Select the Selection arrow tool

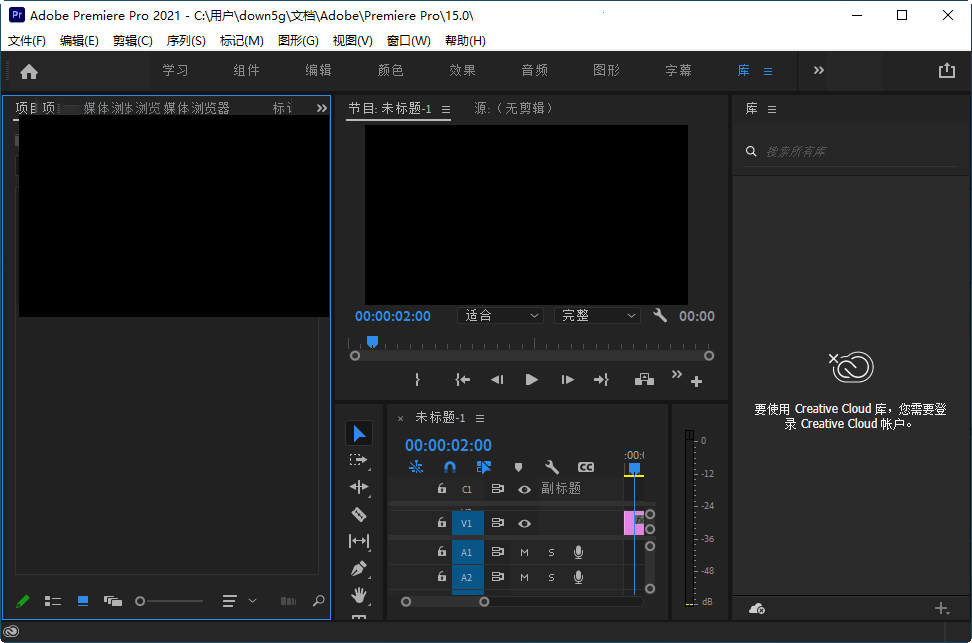point(359,433)
